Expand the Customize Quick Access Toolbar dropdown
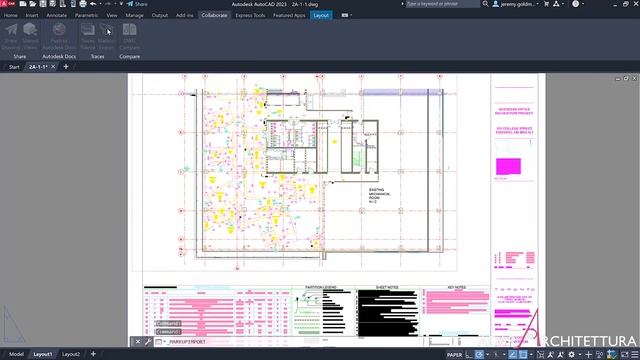 point(121,4)
